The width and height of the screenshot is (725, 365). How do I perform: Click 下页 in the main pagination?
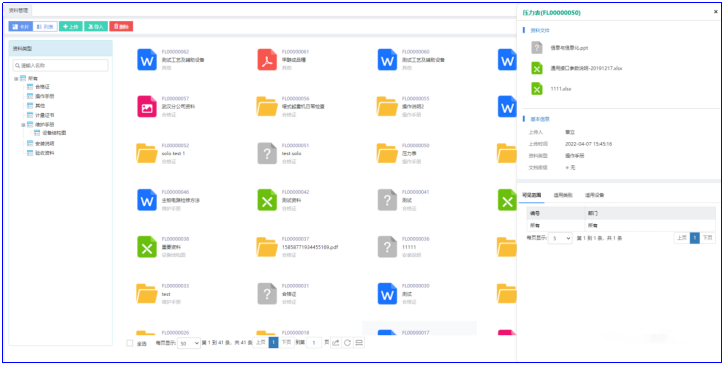[286, 342]
